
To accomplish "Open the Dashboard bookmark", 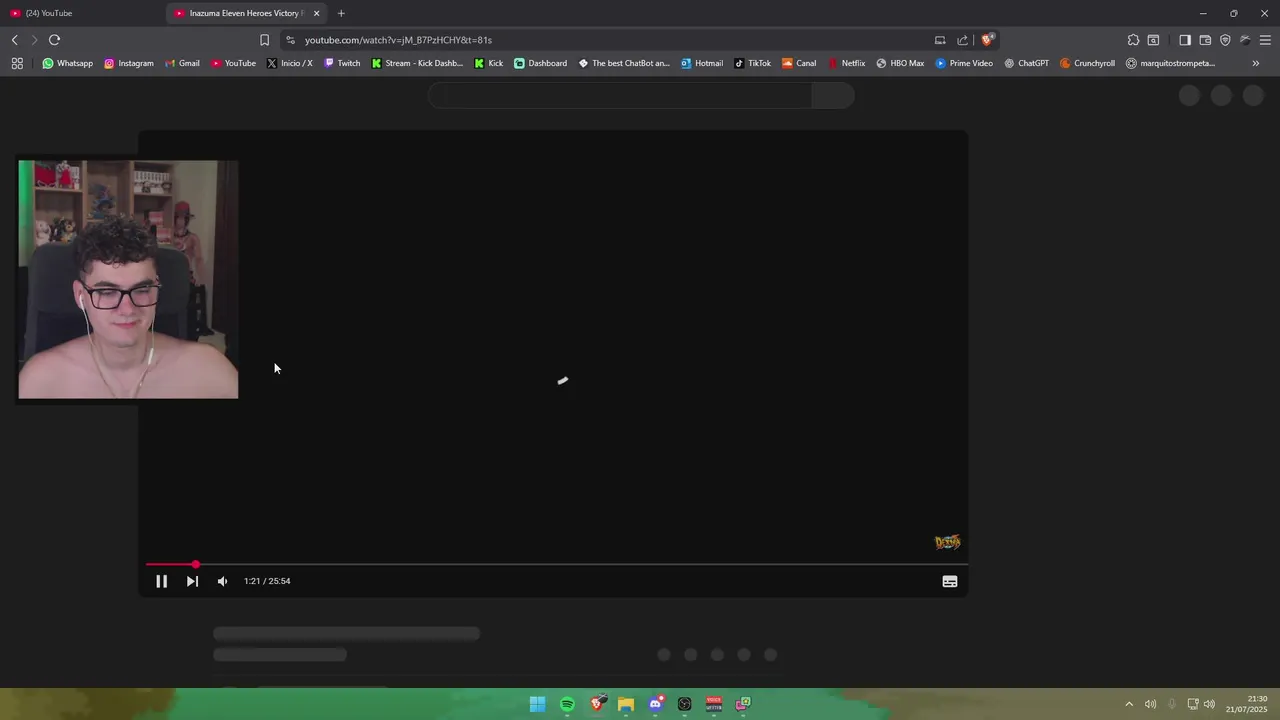I will (x=540, y=63).
